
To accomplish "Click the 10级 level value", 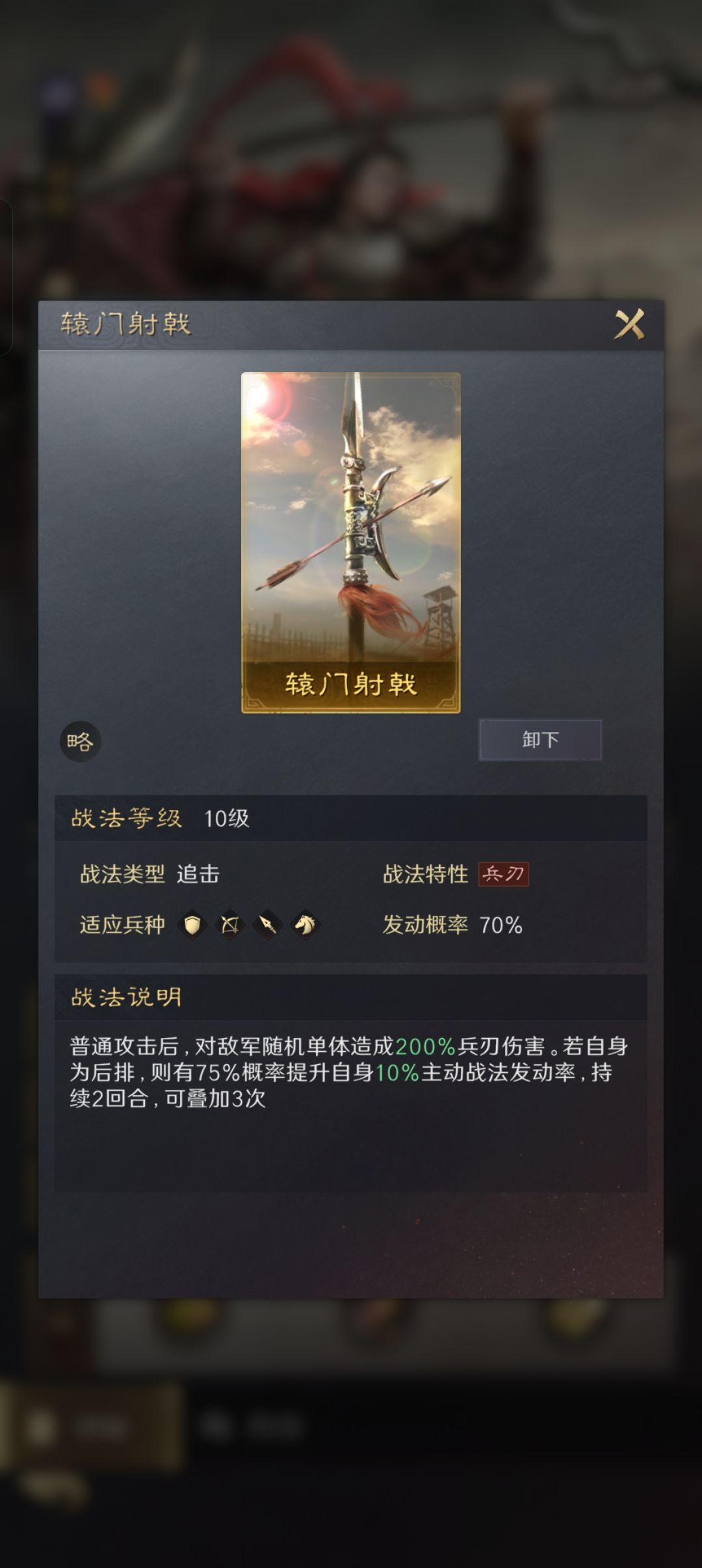I will (227, 818).
